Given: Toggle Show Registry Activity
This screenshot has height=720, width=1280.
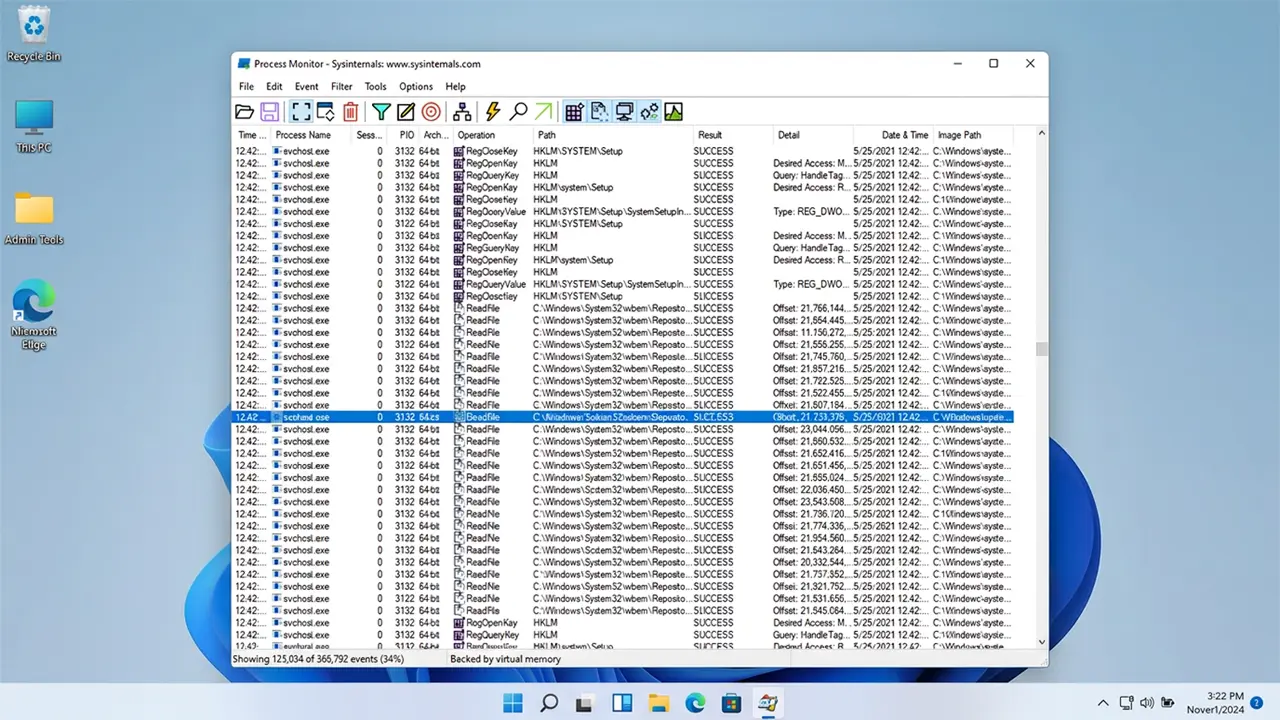Looking at the screenshot, I should click(x=574, y=112).
